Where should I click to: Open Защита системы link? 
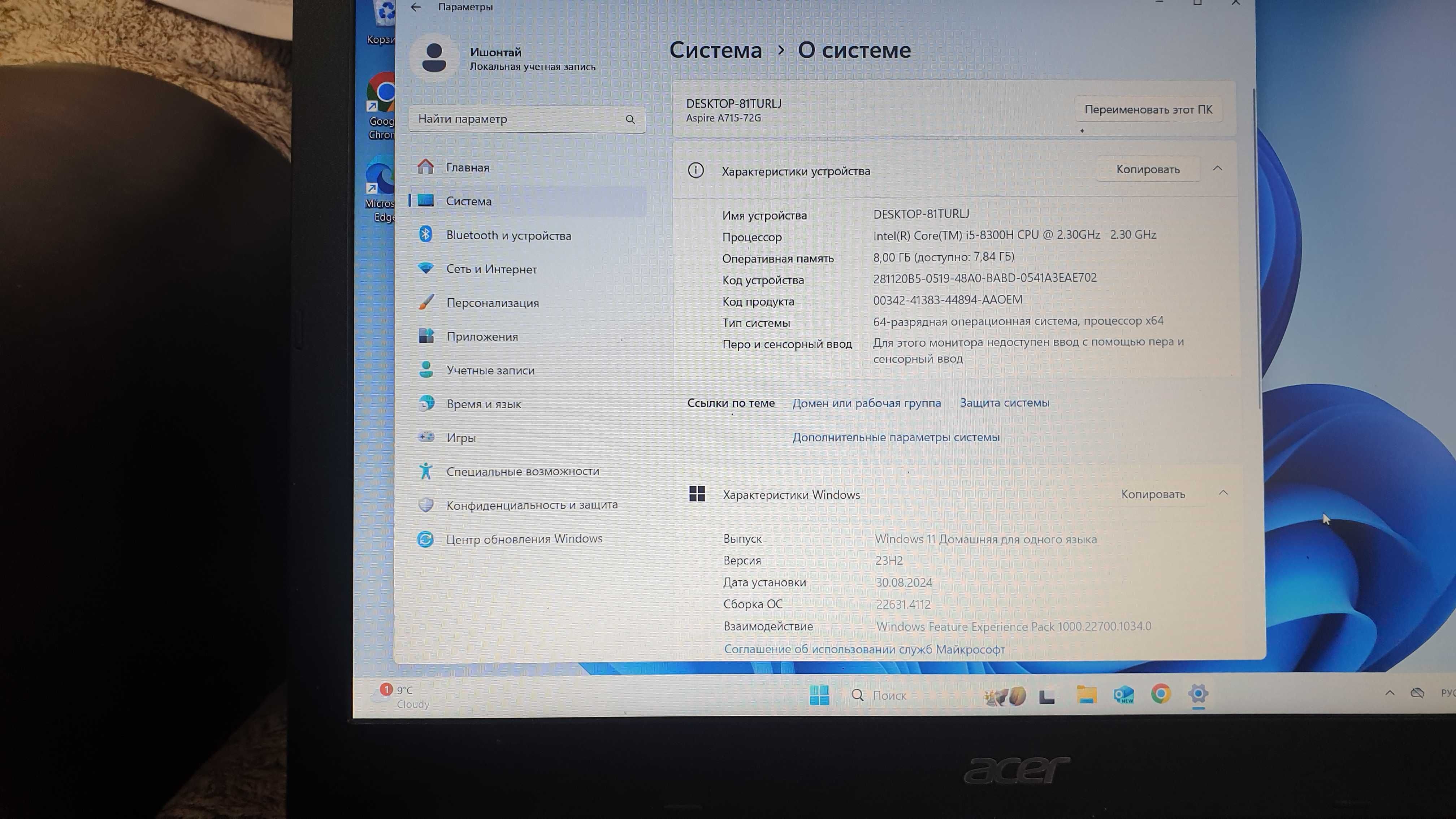(x=1004, y=402)
